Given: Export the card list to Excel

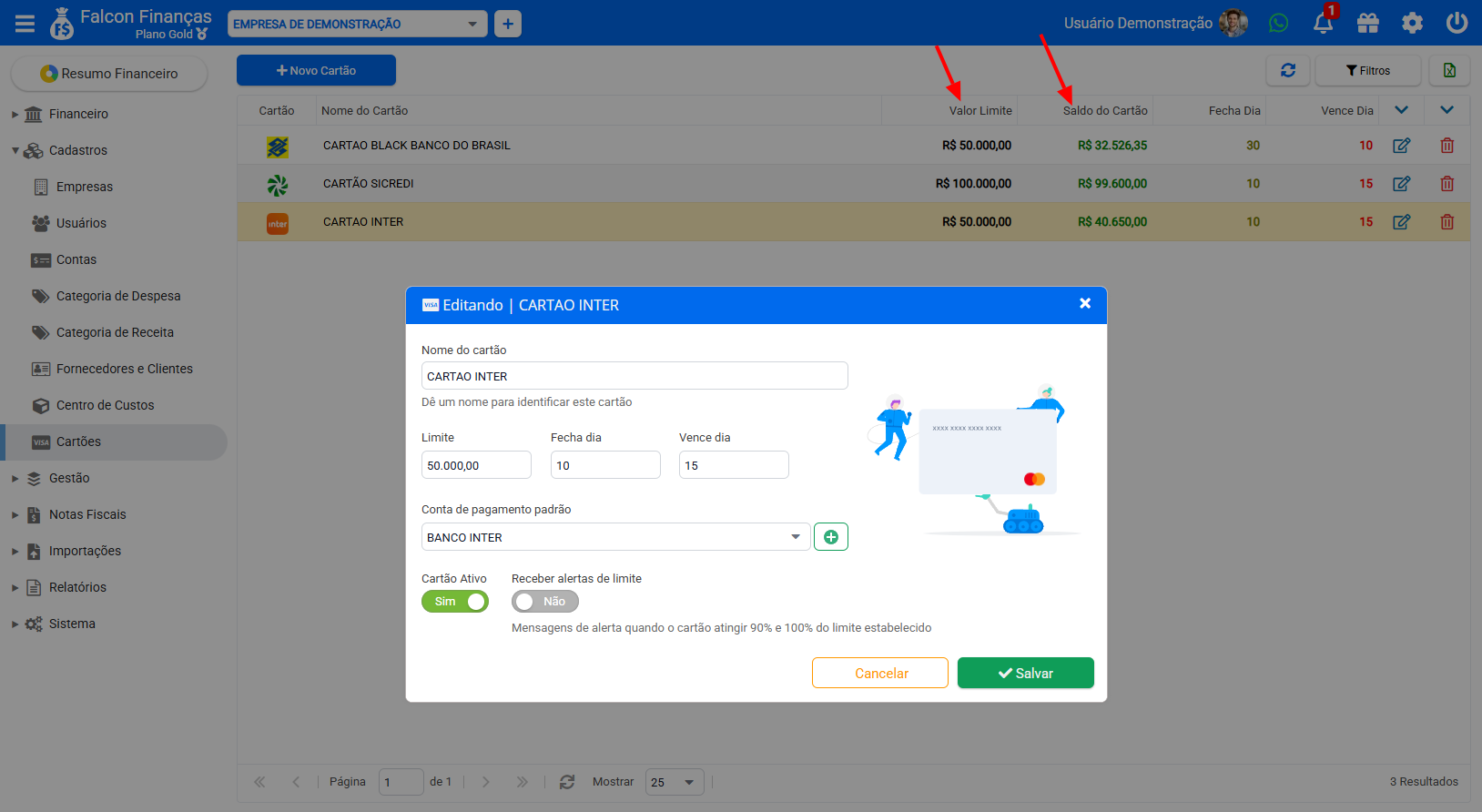Looking at the screenshot, I should [x=1449, y=70].
